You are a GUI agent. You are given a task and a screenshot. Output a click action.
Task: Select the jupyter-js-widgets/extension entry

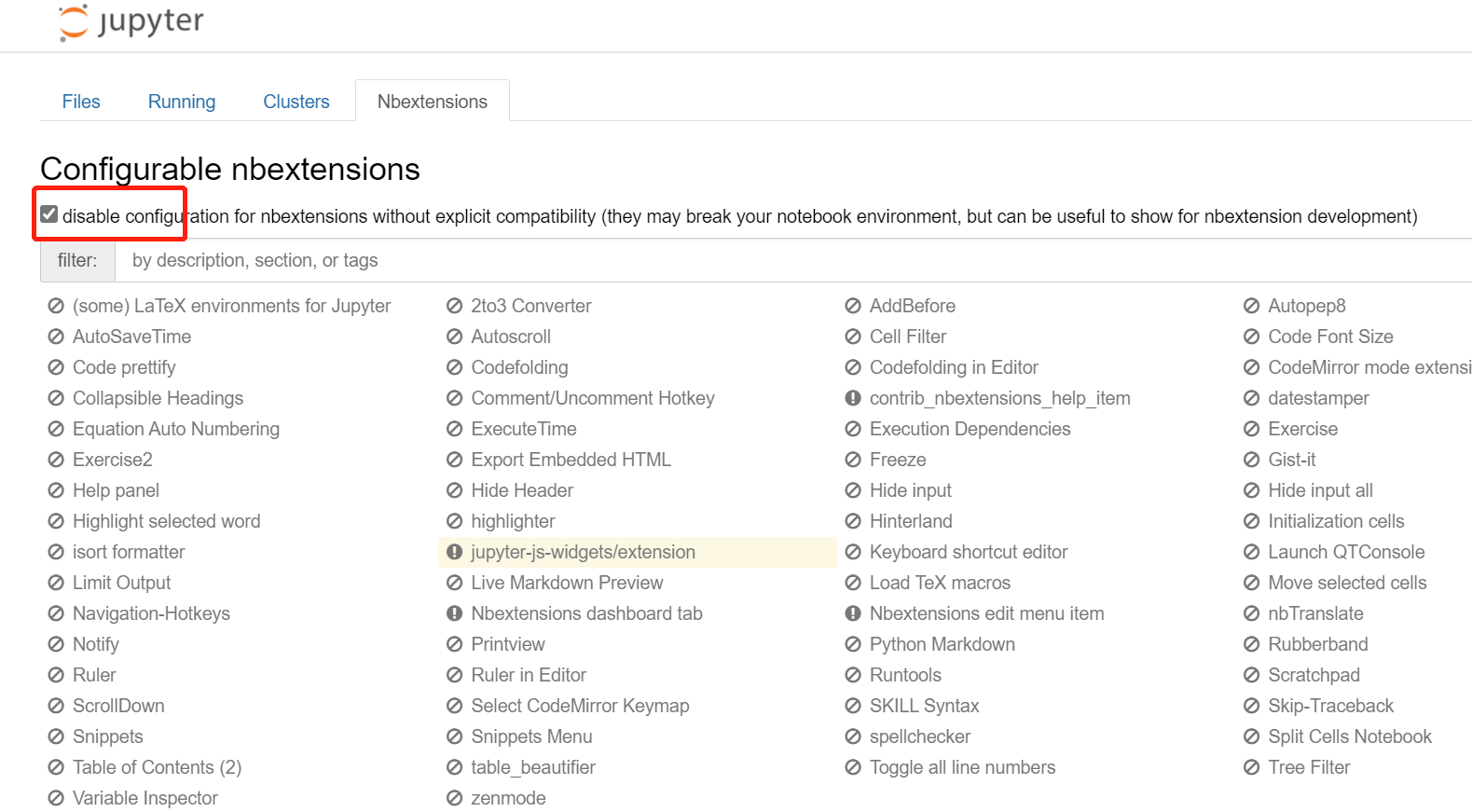584,552
